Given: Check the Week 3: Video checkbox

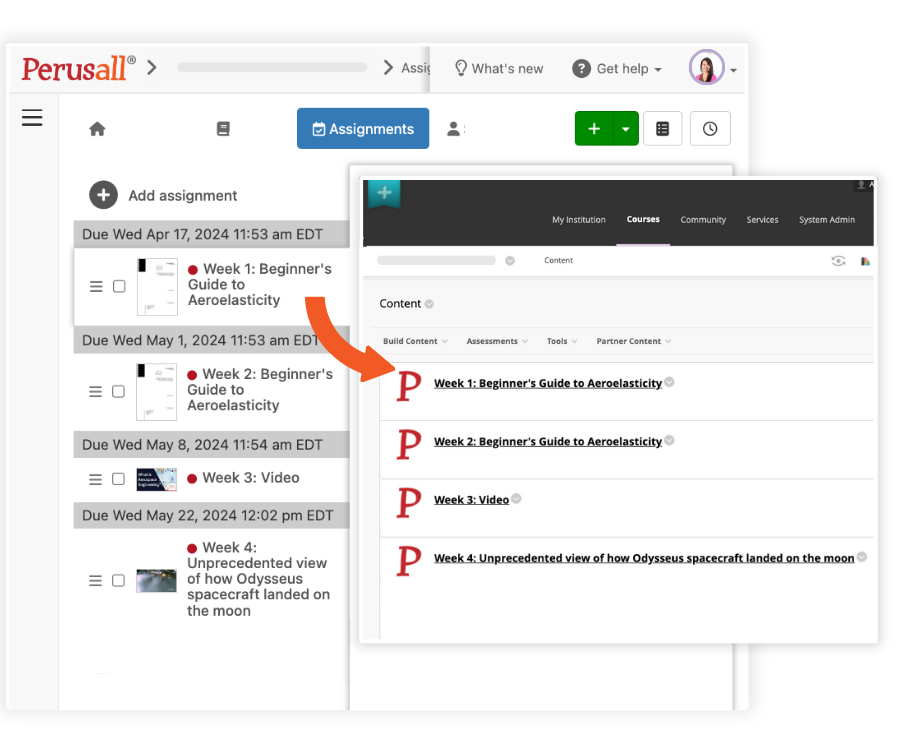Looking at the screenshot, I should (x=118, y=479).
